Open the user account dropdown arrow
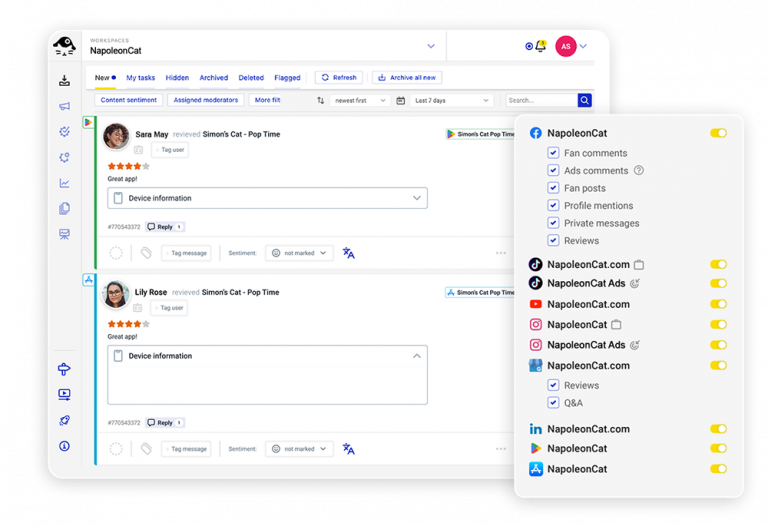The image size is (768, 526). coord(583,46)
